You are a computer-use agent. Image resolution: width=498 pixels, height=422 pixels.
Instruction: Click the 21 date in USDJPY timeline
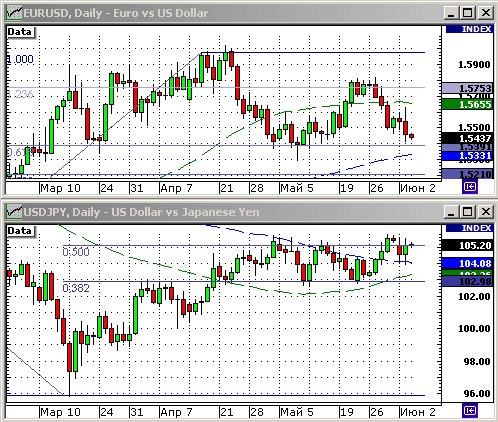click(227, 412)
